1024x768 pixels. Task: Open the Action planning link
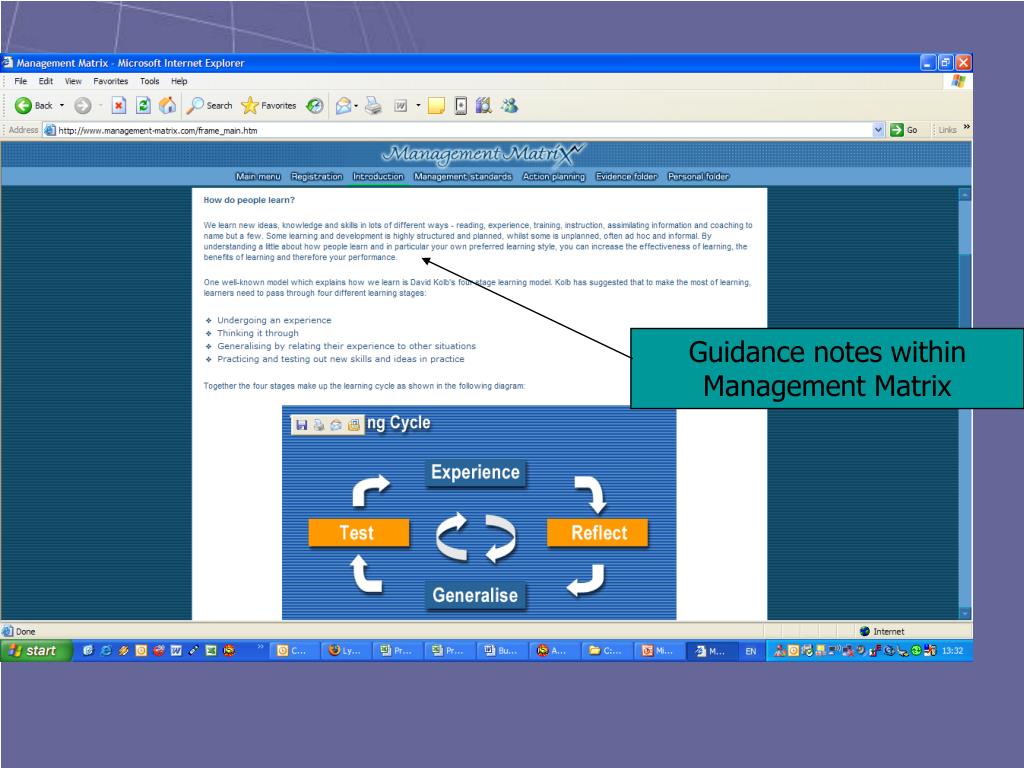point(554,176)
